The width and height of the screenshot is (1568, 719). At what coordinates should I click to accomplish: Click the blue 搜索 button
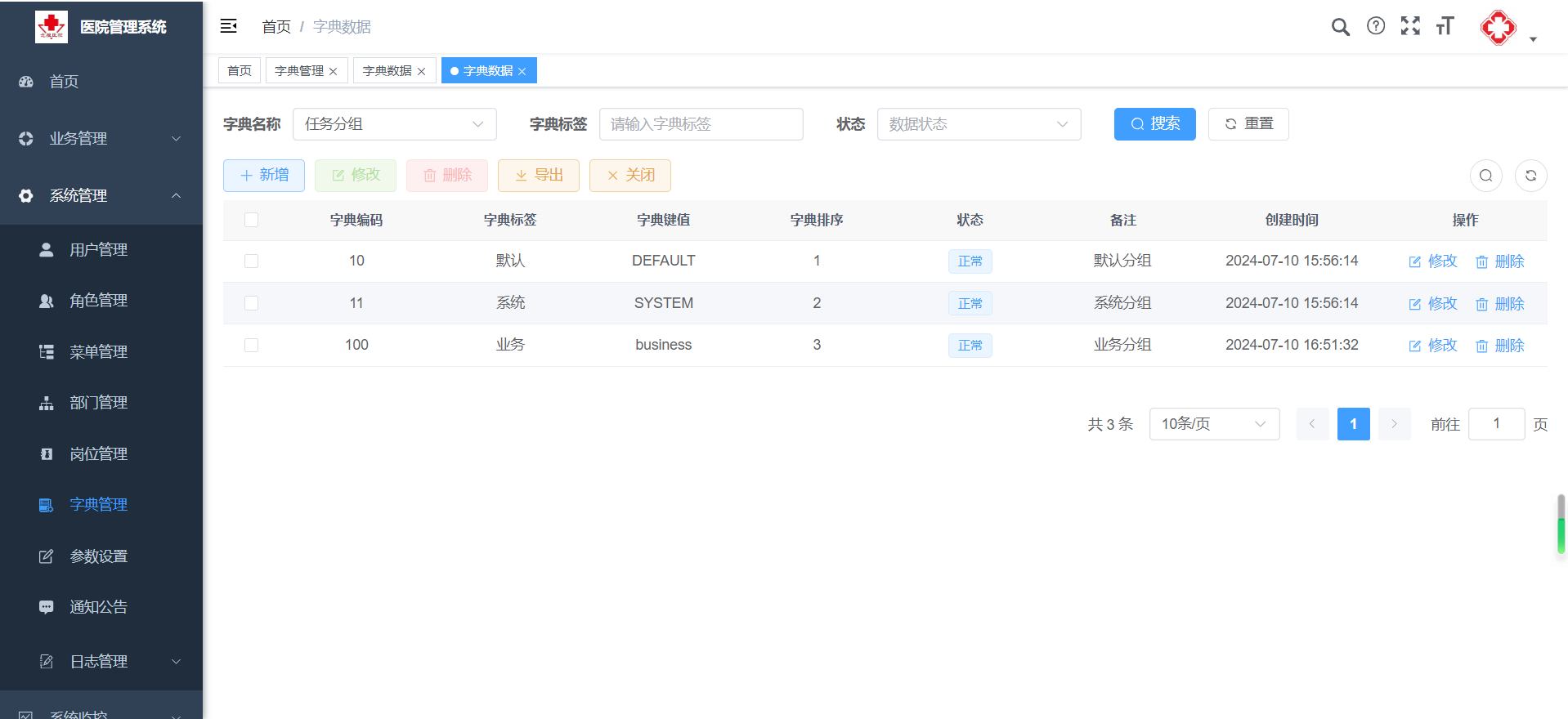[1154, 124]
